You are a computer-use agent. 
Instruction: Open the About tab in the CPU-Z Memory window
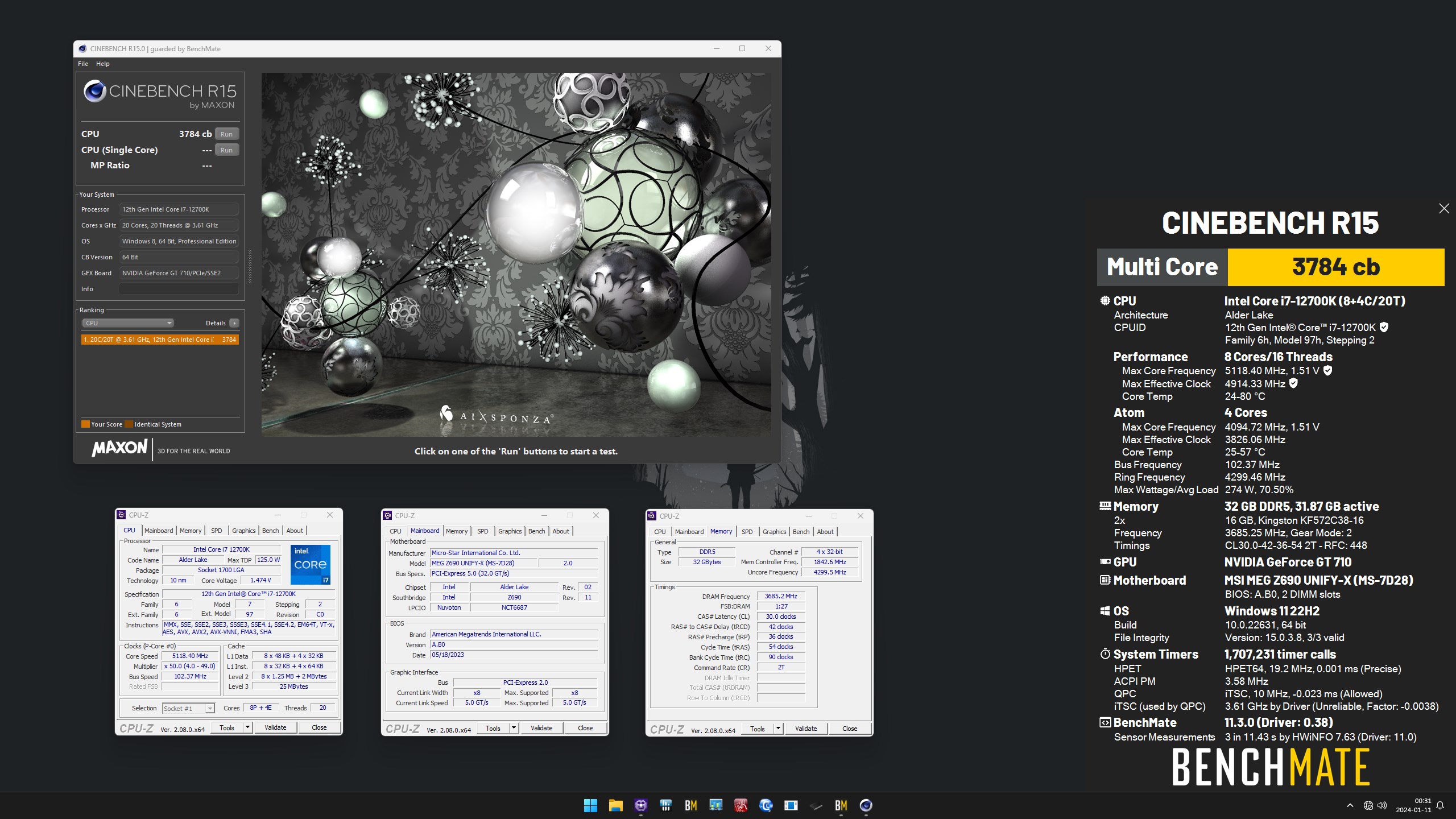[x=825, y=532]
